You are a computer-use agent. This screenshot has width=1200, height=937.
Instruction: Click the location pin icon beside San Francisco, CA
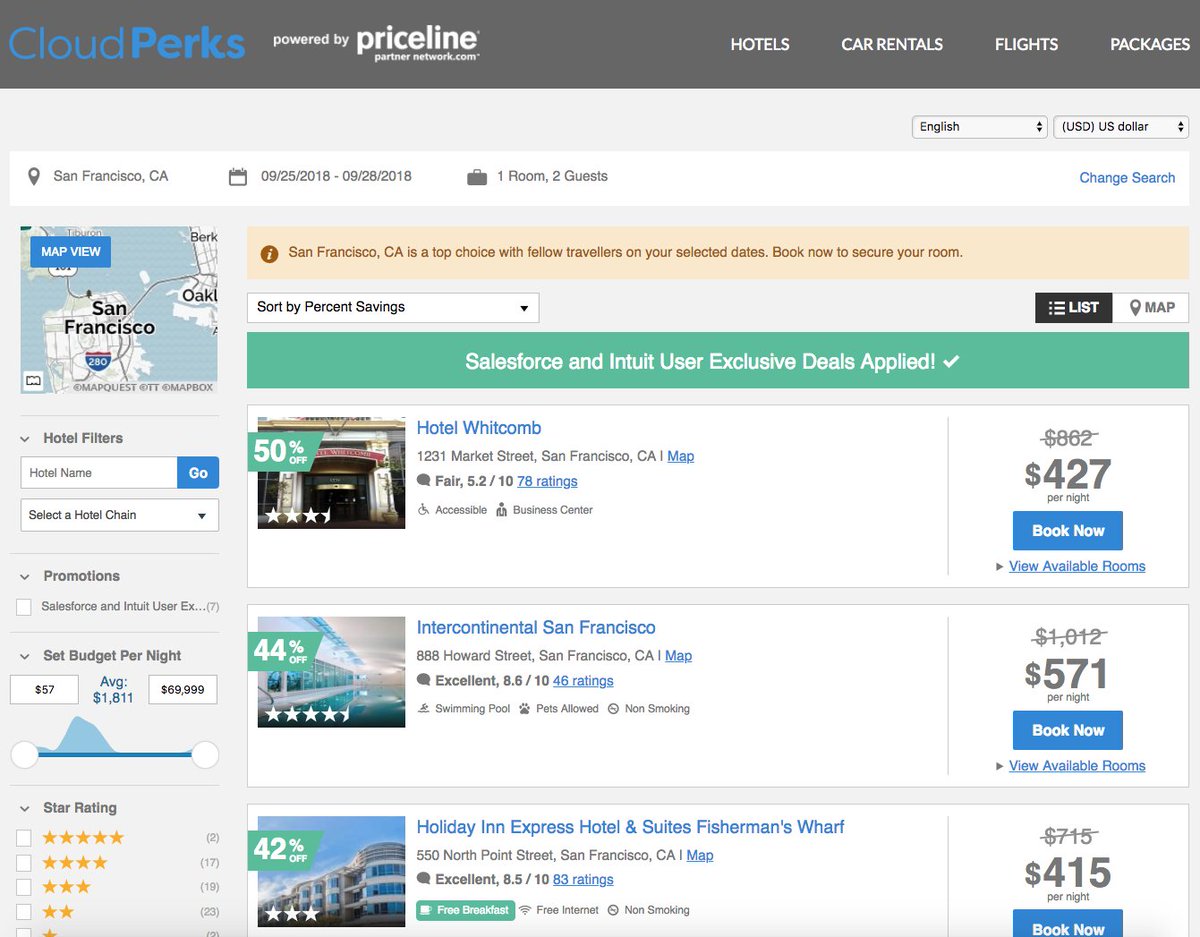click(x=34, y=177)
